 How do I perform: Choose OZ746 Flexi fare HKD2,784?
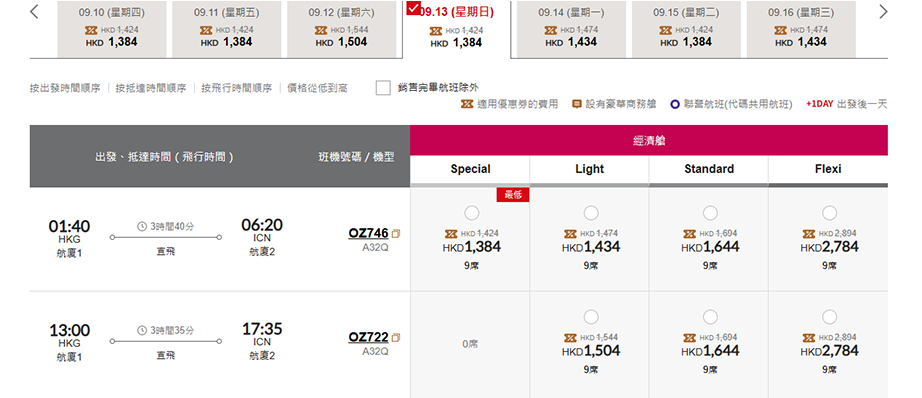(x=829, y=213)
